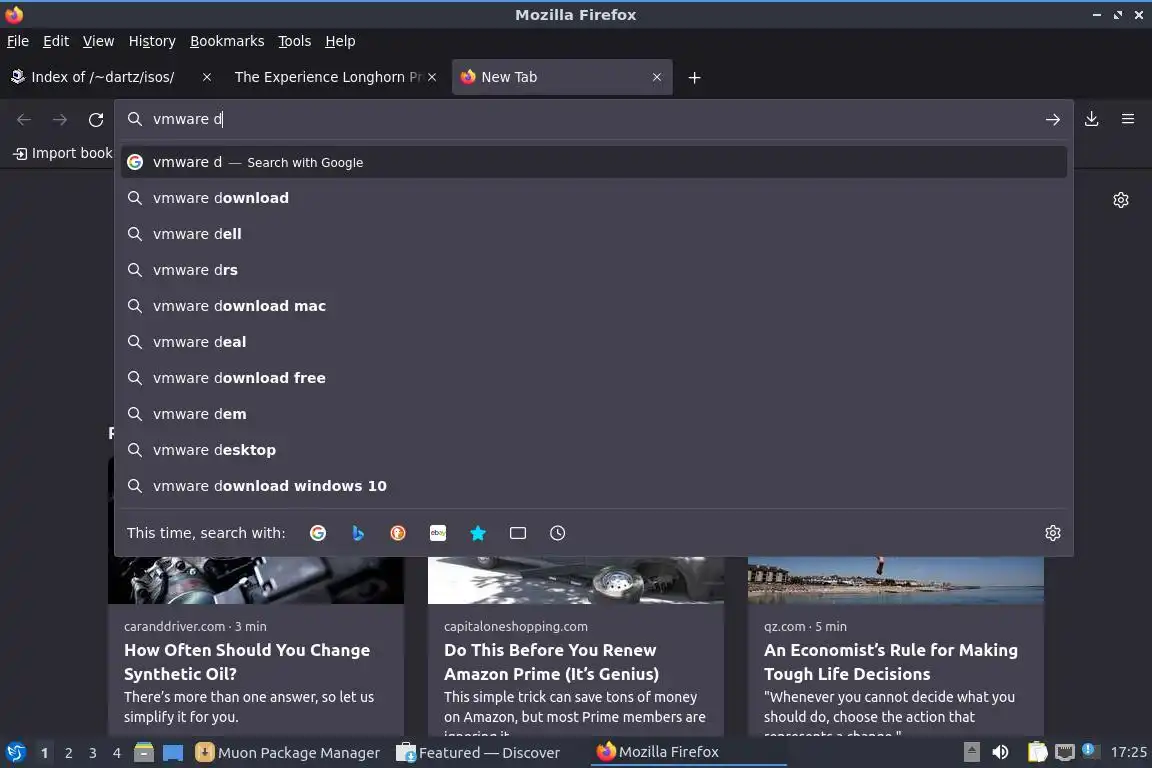Select the "vmware drs" suggestion
Screen dimensions: 1152x768
click(x=594, y=270)
